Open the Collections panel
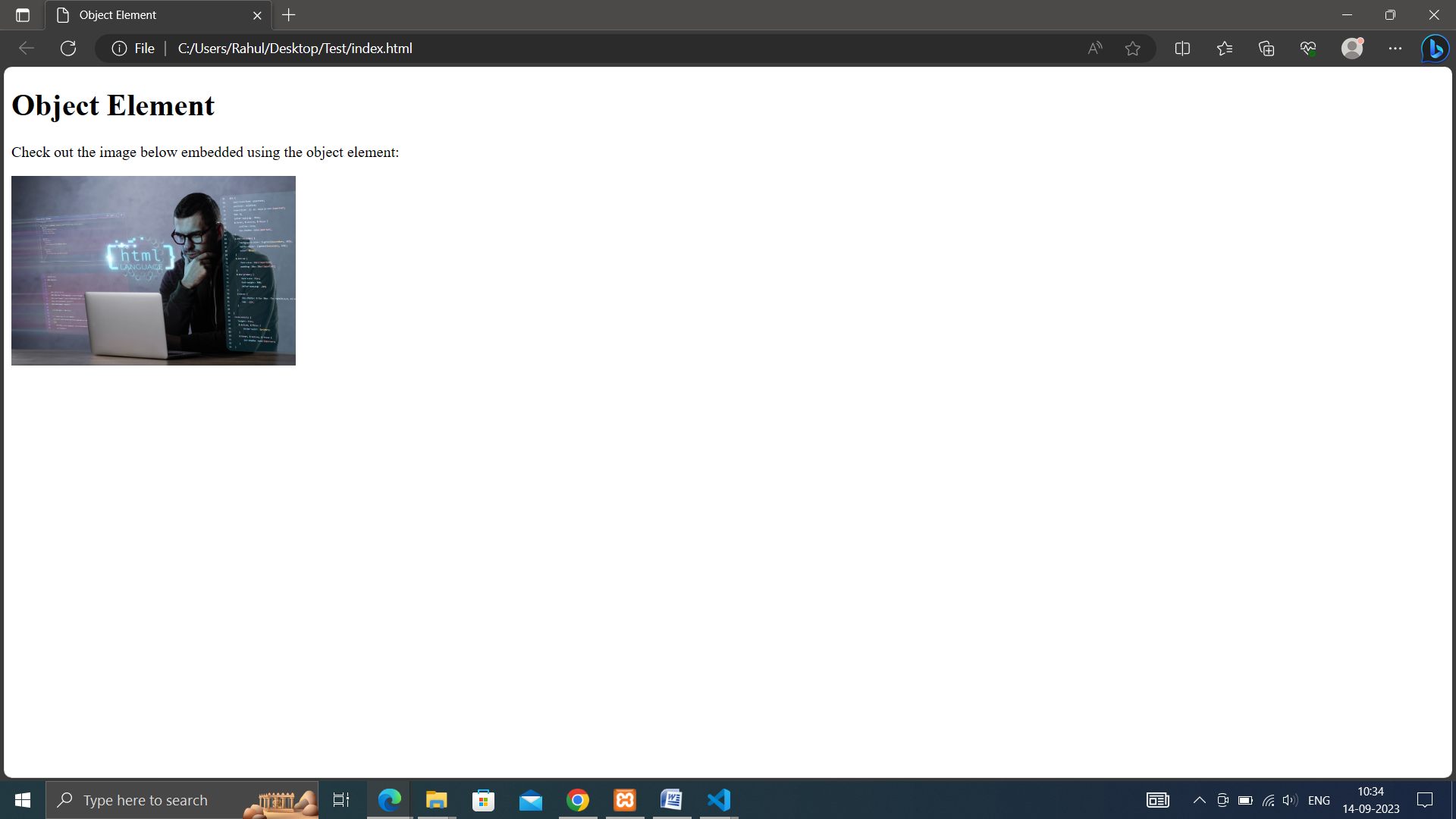This screenshot has height=819, width=1456. 1266,49
